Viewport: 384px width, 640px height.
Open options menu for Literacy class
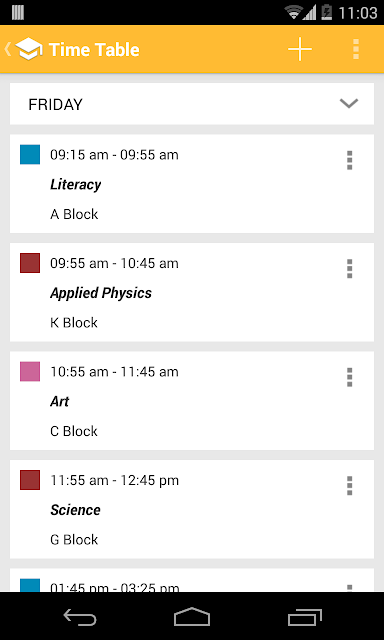349,160
